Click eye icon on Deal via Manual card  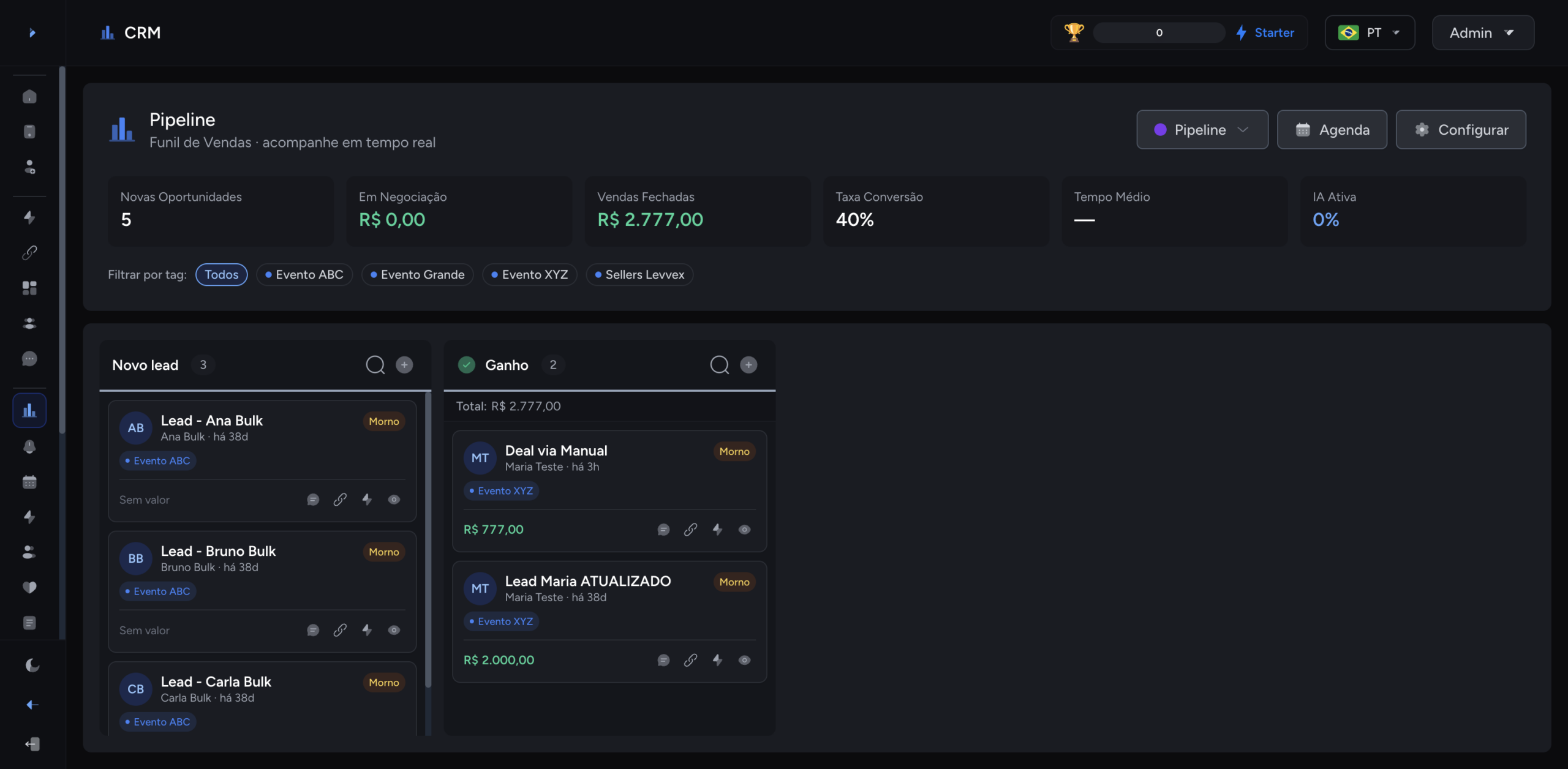tap(744, 530)
